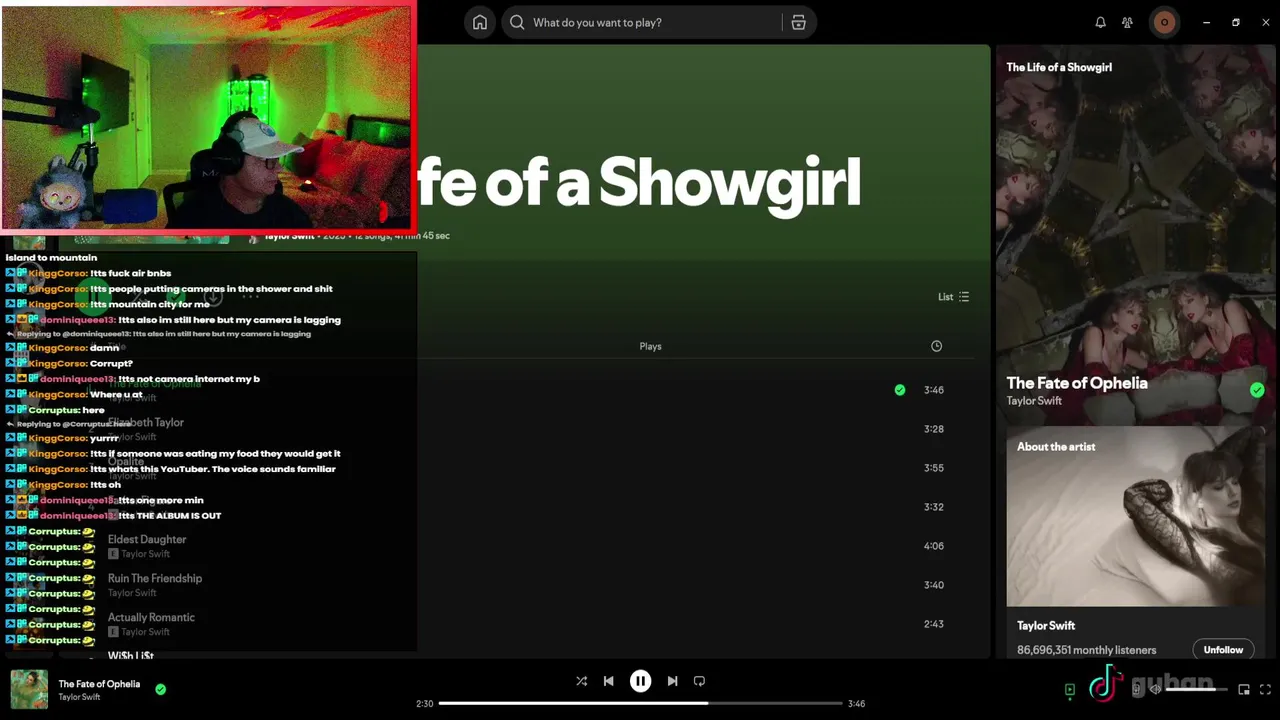Click the 4:06 track duration
Viewport: 1280px width, 720px height.
934,546
